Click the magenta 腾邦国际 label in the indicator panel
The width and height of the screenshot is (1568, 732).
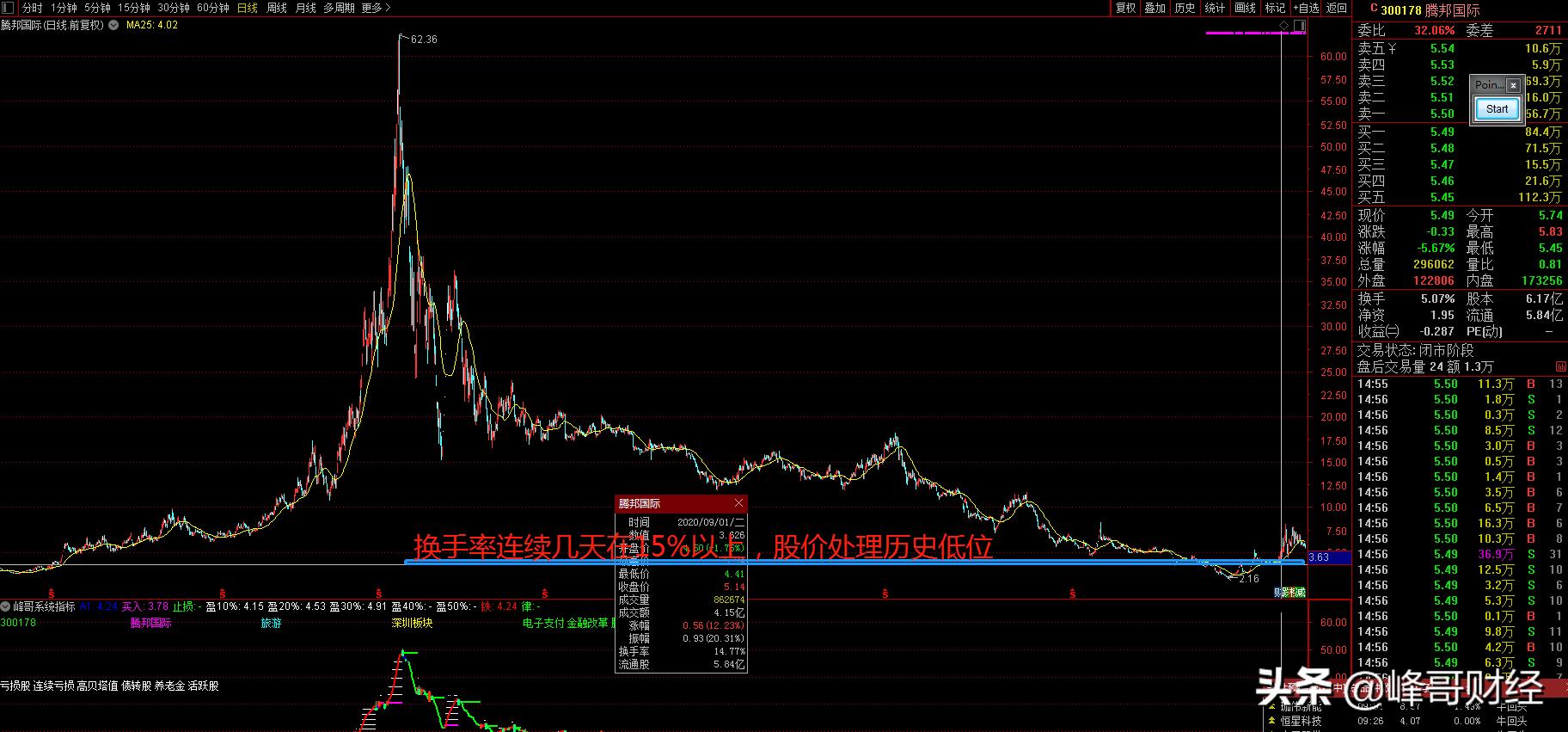click(151, 623)
